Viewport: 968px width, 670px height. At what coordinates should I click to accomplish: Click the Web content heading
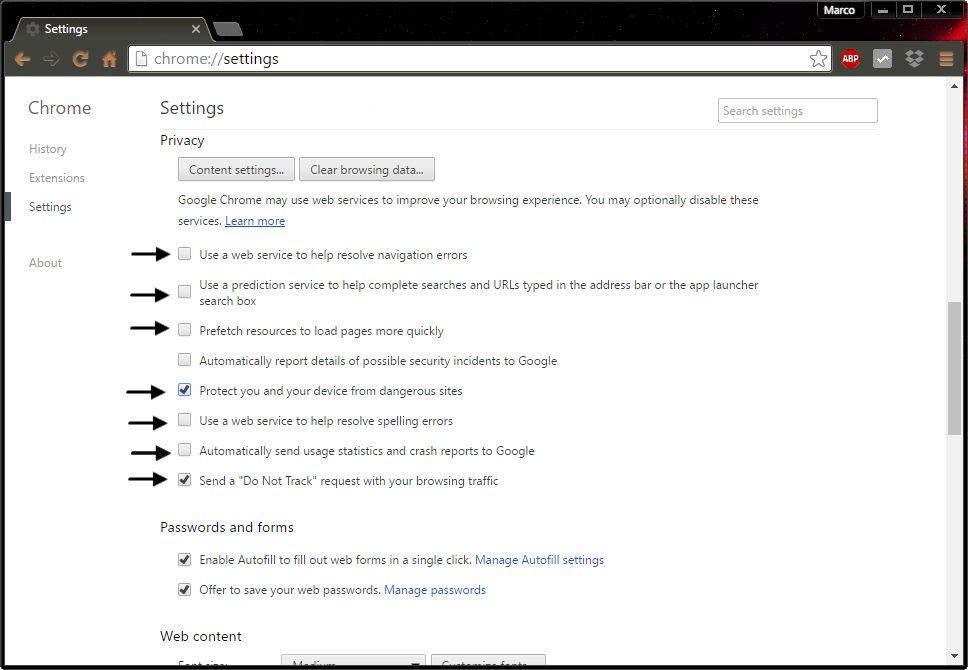point(201,636)
